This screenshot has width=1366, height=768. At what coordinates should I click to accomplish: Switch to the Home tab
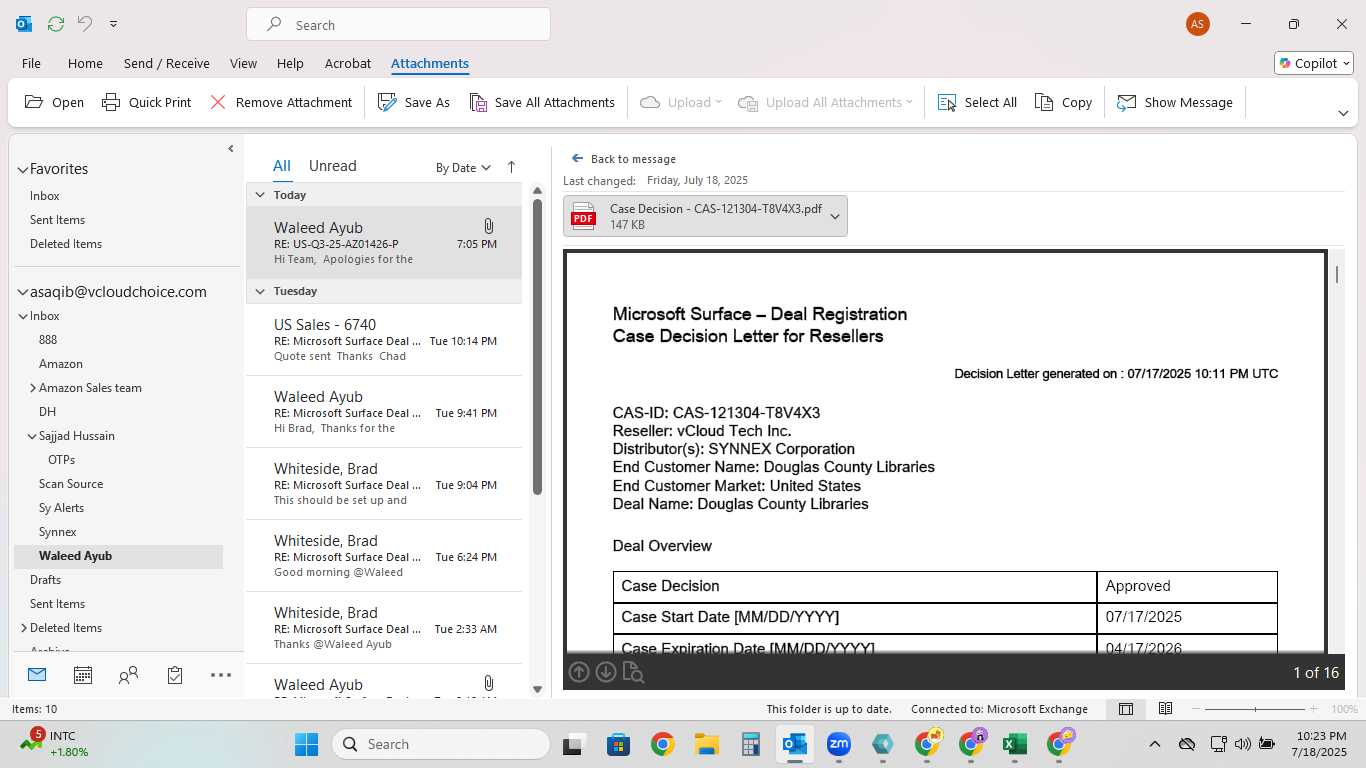coord(85,63)
